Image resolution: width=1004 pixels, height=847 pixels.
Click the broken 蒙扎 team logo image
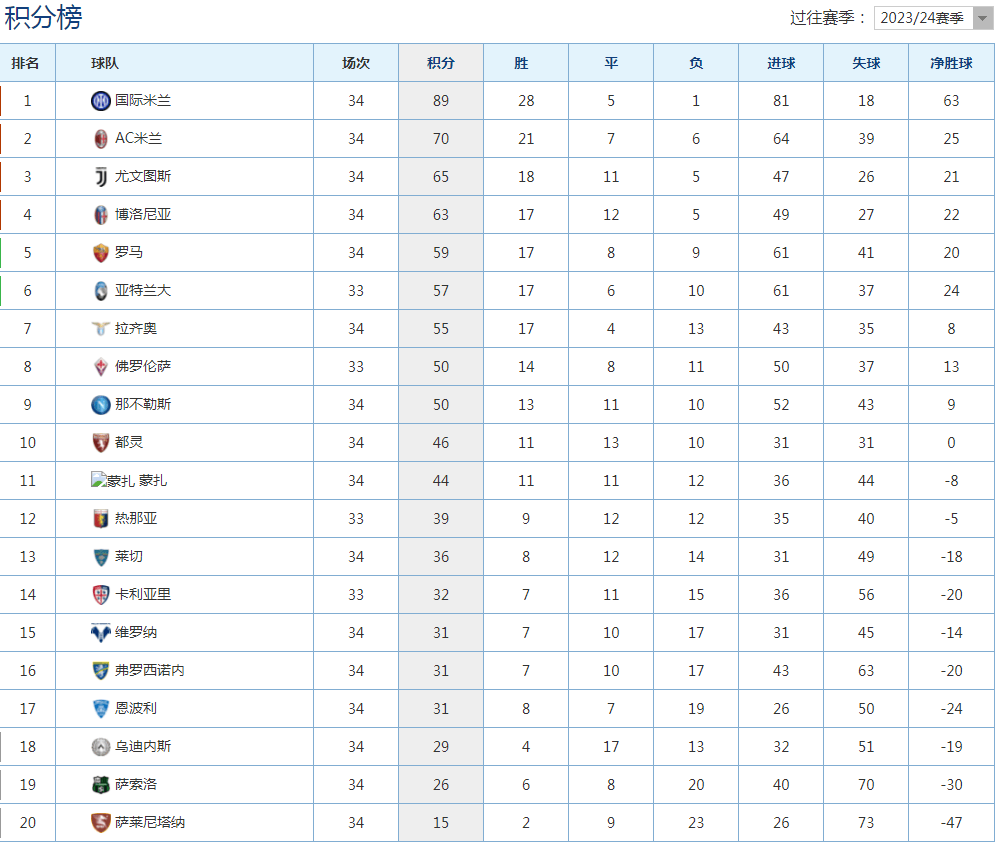[112, 481]
